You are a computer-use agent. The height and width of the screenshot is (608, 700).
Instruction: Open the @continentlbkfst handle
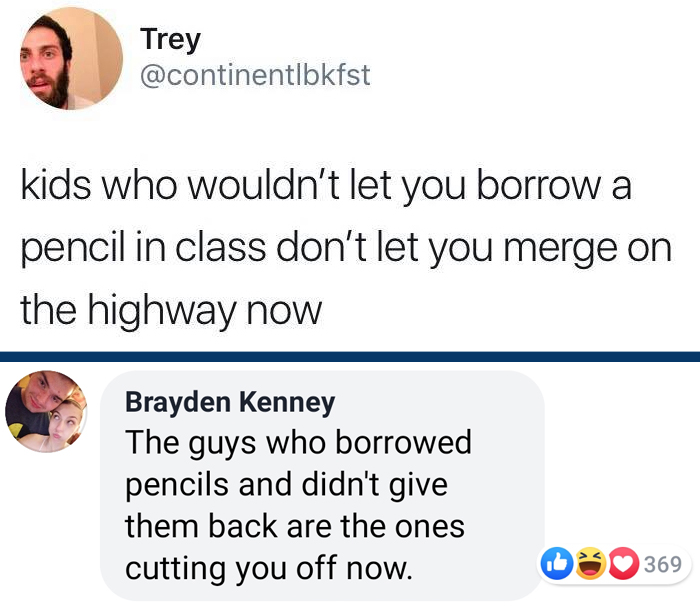[x=255, y=75]
